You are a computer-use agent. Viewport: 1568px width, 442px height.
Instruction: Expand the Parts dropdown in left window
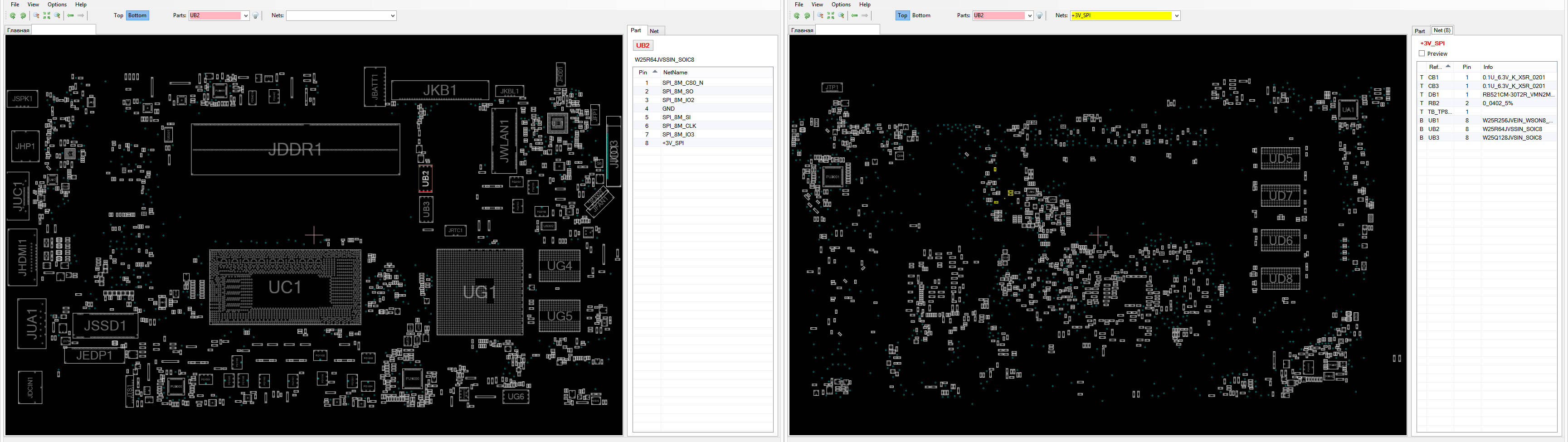[x=245, y=16]
